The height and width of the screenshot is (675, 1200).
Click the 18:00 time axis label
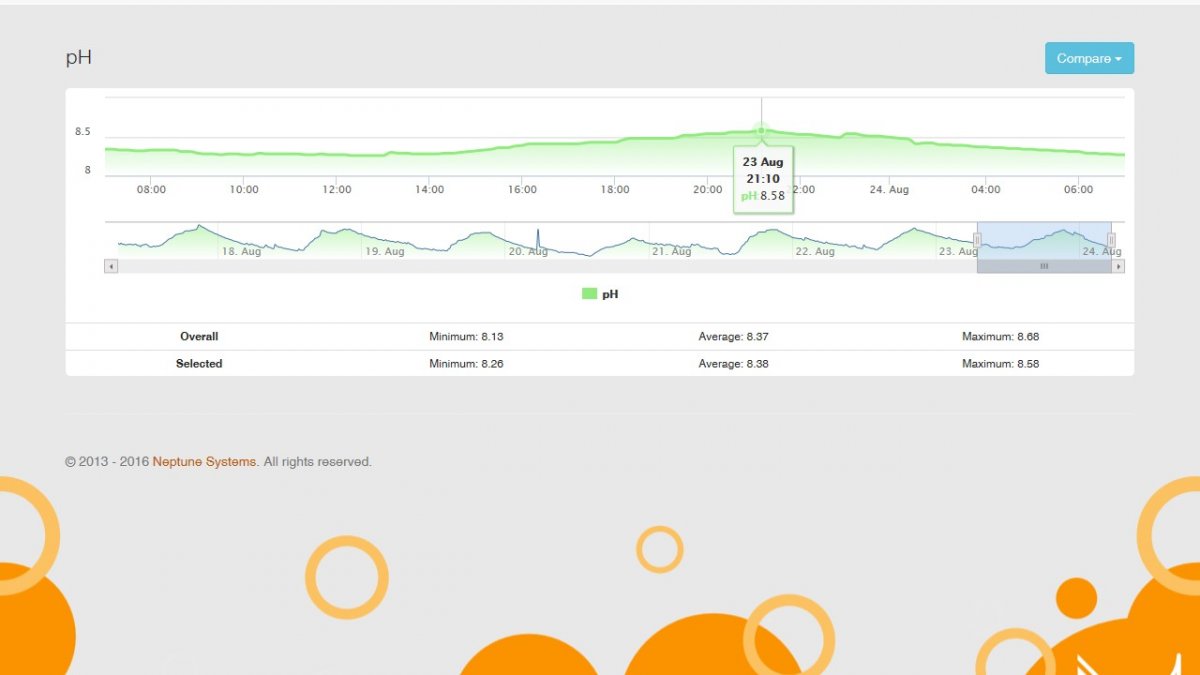tap(615, 190)
